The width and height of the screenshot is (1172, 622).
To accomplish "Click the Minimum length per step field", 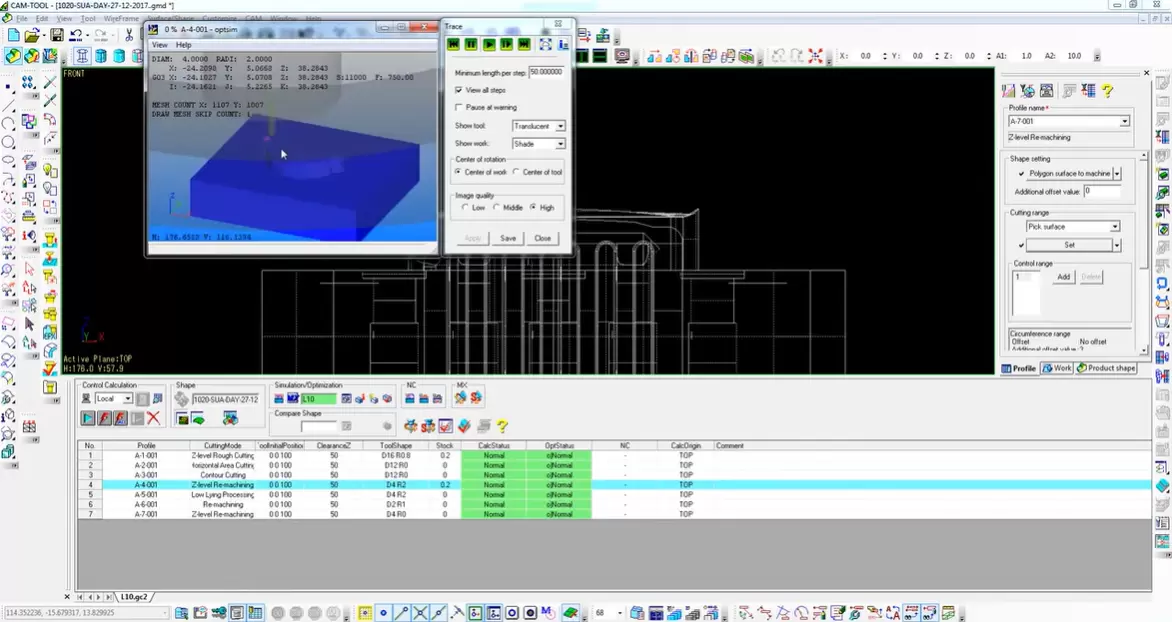I will pyautogui.click(x=546, y=72).
